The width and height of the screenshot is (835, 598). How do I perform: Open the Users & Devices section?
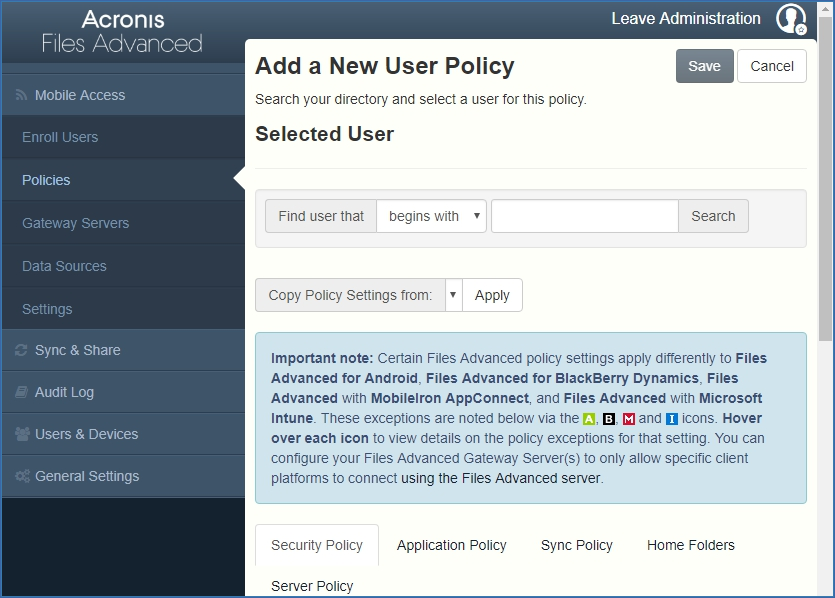[124, 434]
